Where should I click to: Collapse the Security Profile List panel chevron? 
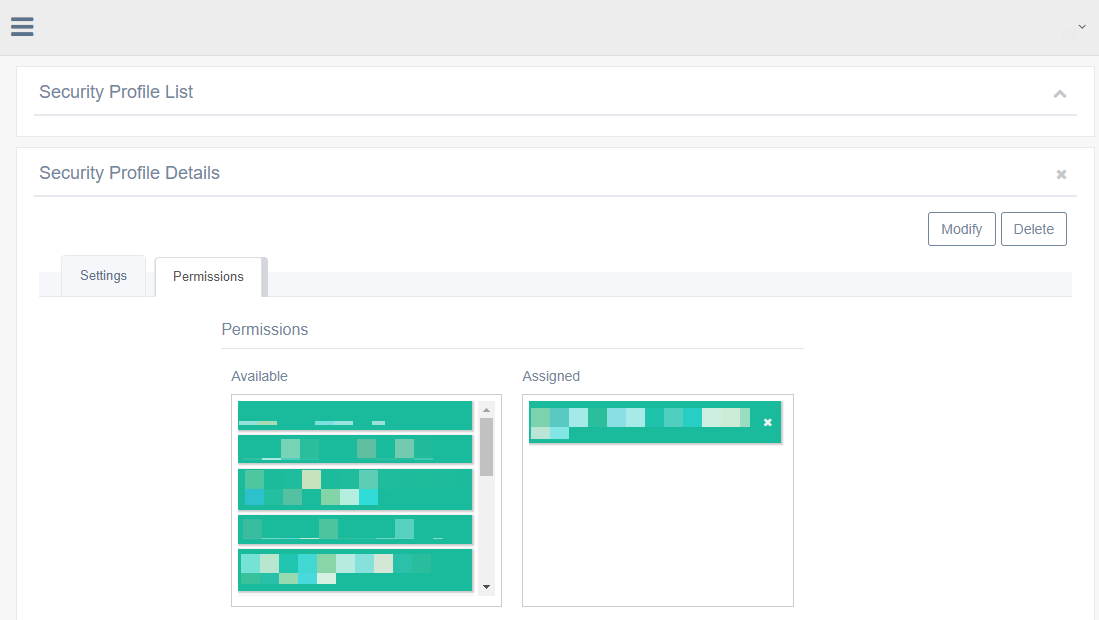(x=1060, y=94)
